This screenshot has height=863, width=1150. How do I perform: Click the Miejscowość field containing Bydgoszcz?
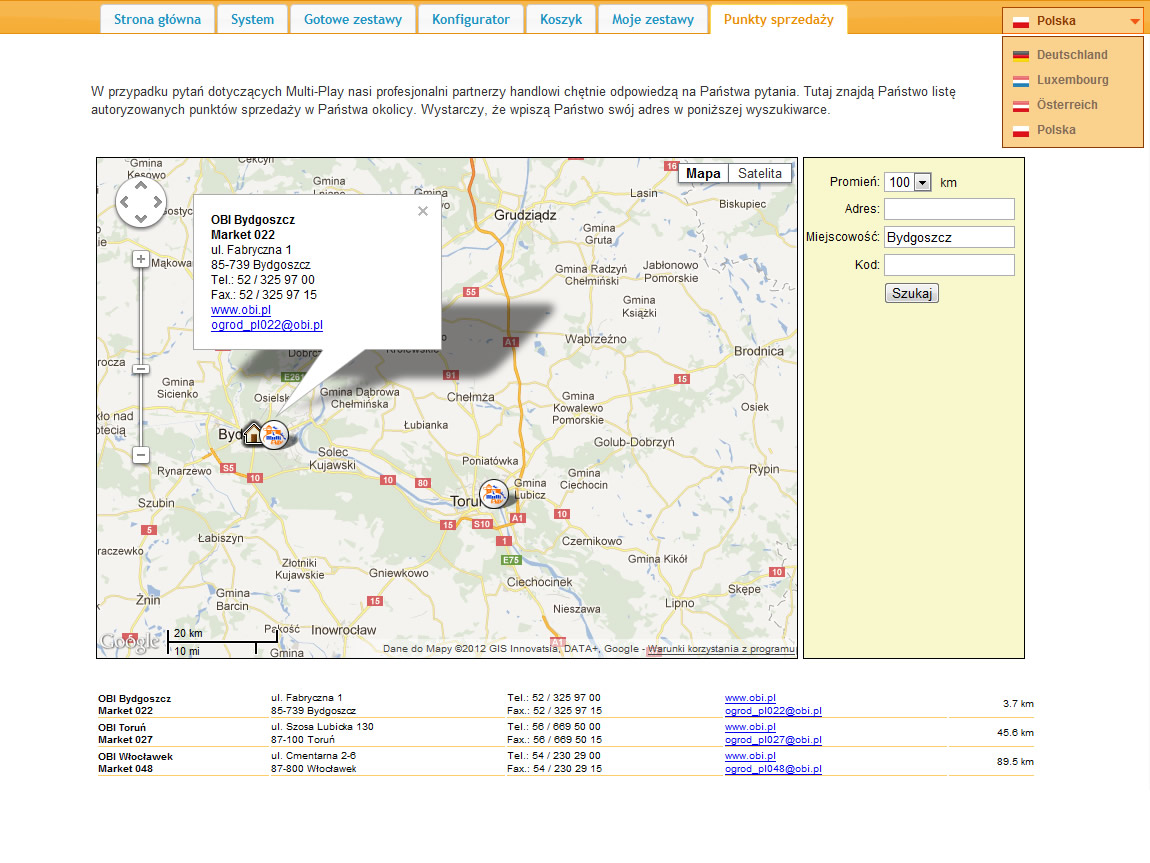click(949, 237)
